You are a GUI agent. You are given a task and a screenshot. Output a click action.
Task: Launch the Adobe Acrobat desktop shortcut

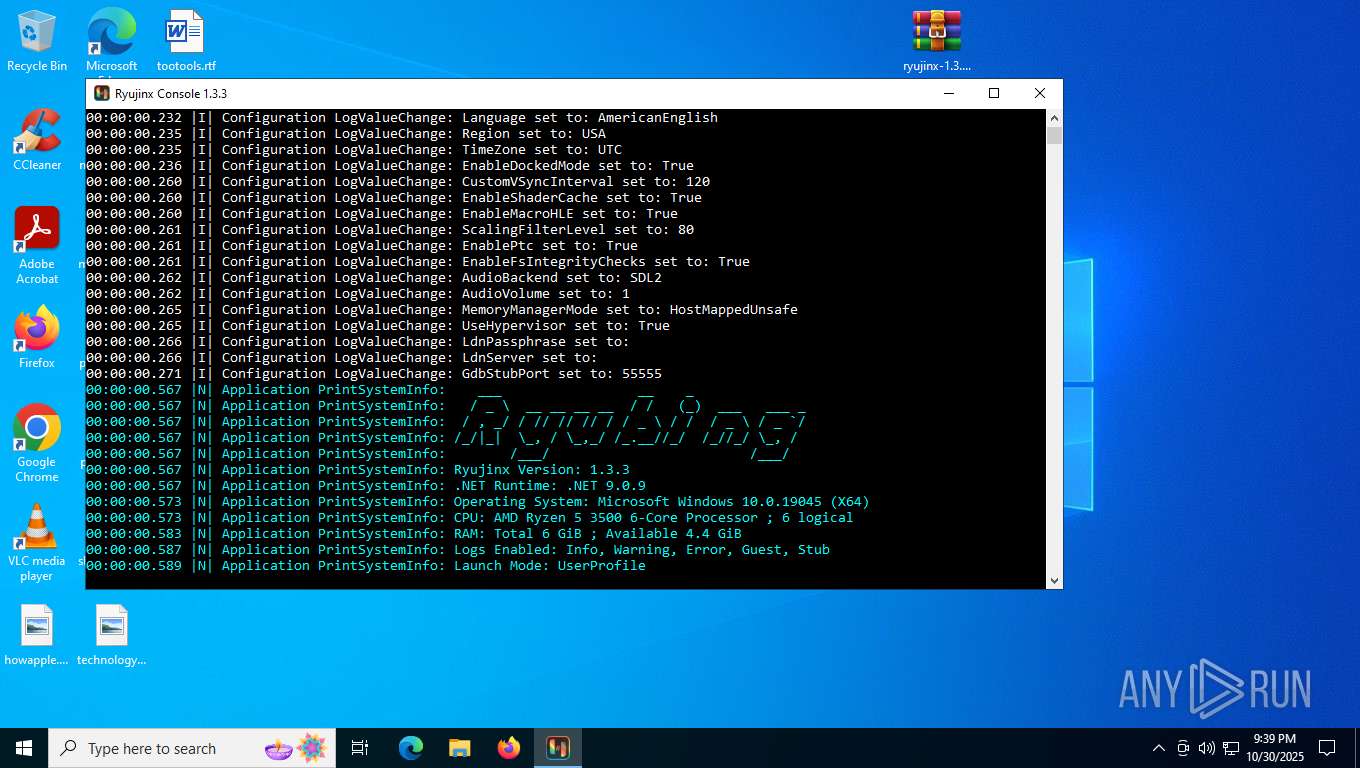point(37,245)
